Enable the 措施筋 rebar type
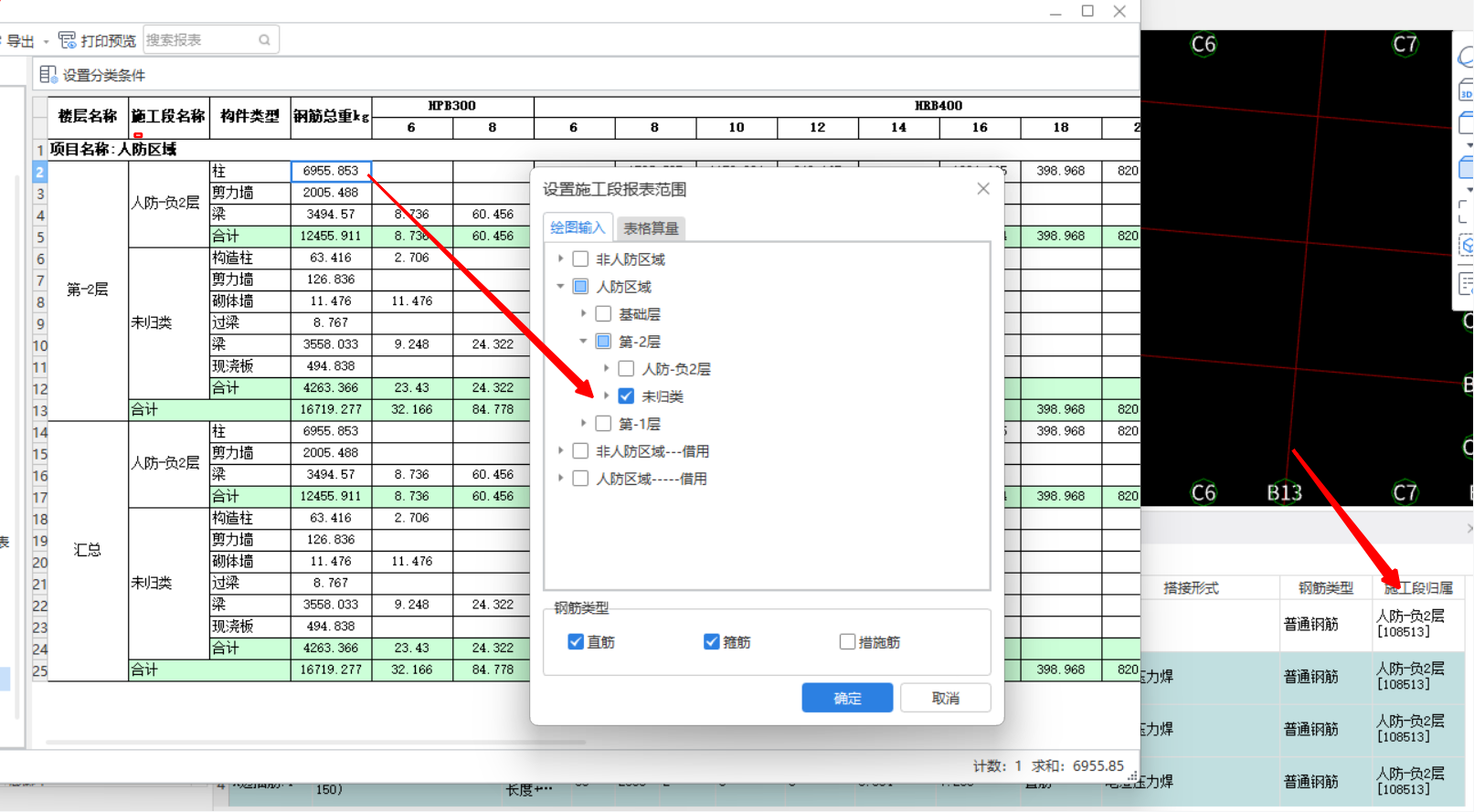The height and width of the screenshot is (812, 1474). coord(847,642)
